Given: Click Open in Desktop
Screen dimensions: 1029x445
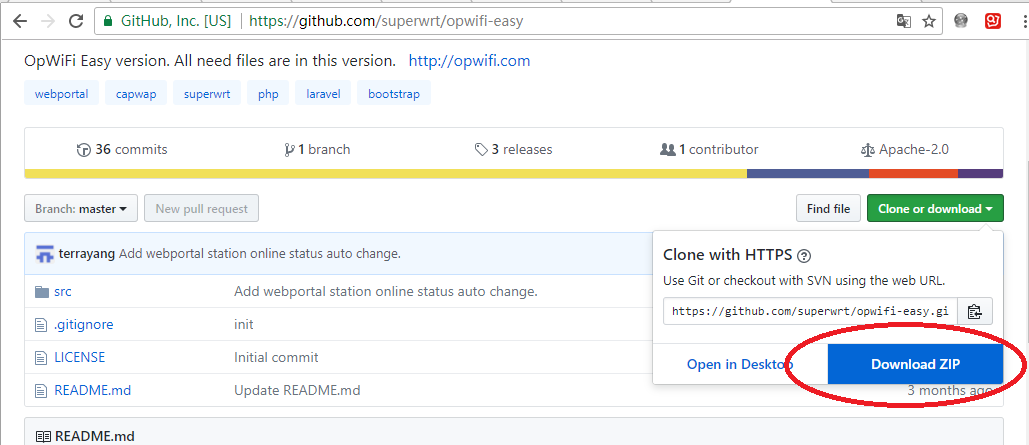Looking at the screenshot, I should tap(740, 364).
